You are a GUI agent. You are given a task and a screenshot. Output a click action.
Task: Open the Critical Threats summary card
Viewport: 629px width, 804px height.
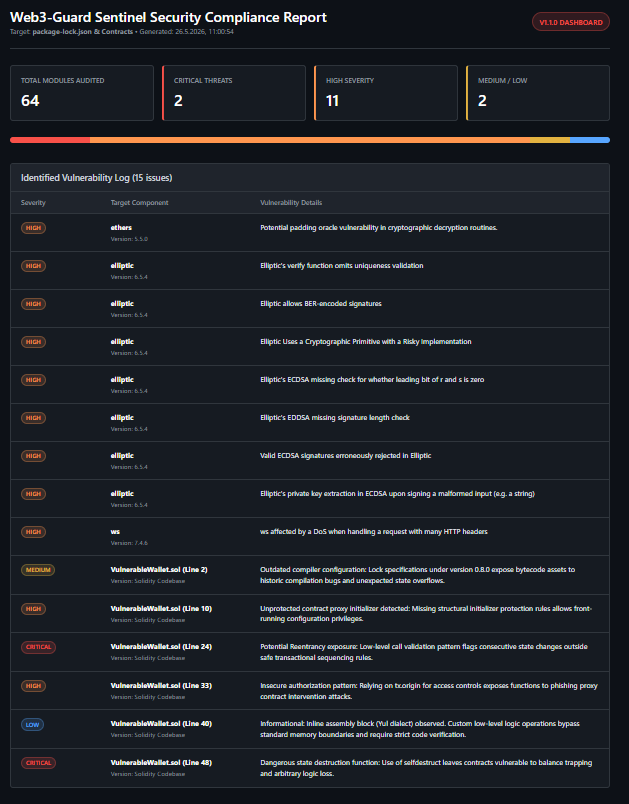(234, 93)
